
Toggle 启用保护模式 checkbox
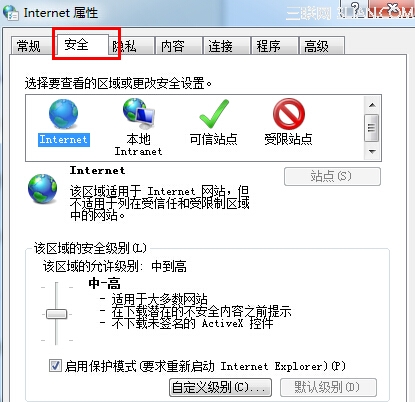tap(55, 365)
